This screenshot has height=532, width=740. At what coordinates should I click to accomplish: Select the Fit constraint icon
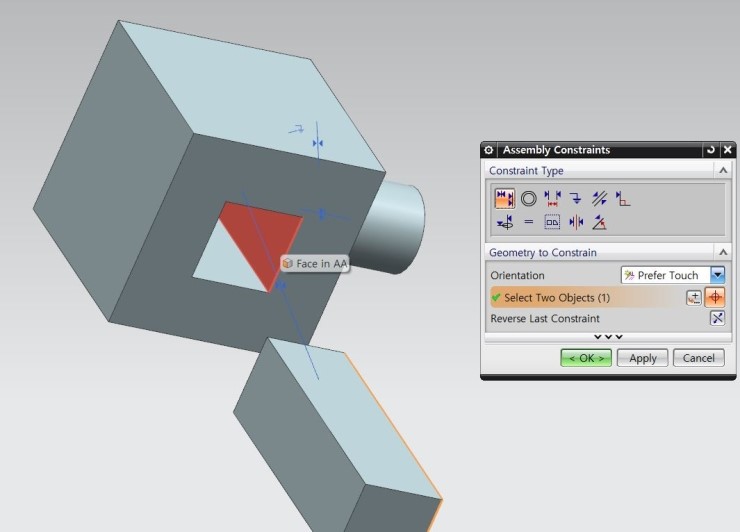coord(529,222)
